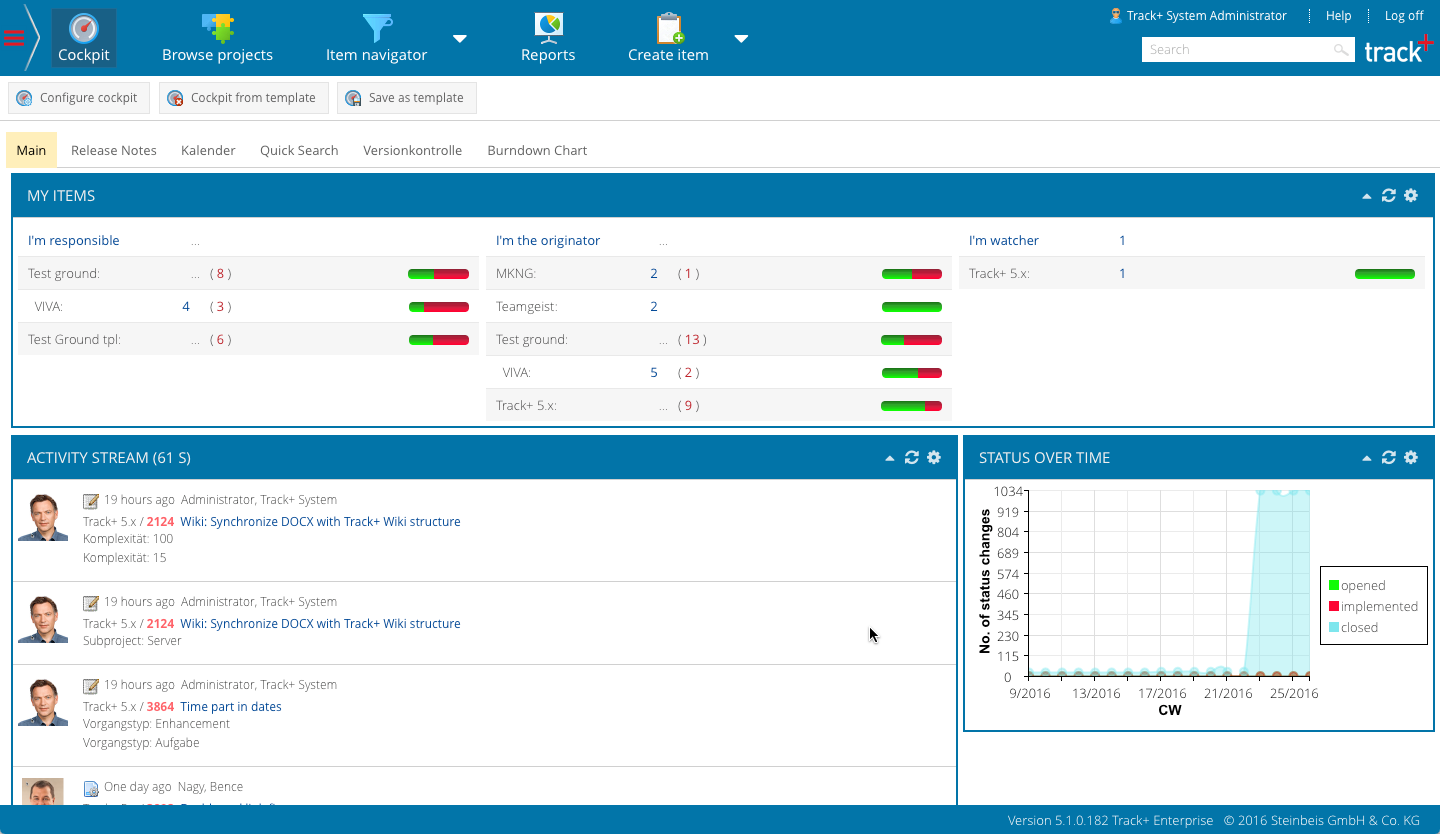Open the I'm responsible link
Image resolution: width=1440 pixels, height=834 pixels.
tap(73, 241)
